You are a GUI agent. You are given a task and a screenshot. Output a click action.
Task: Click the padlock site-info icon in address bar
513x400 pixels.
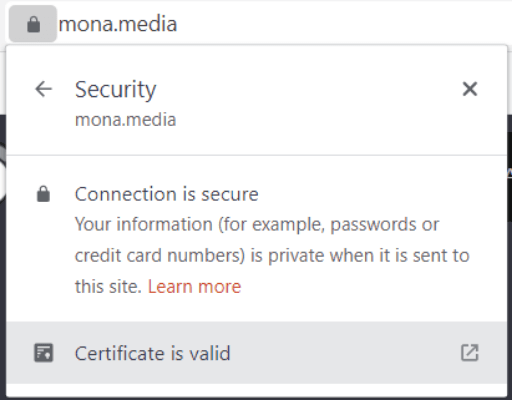33,24
